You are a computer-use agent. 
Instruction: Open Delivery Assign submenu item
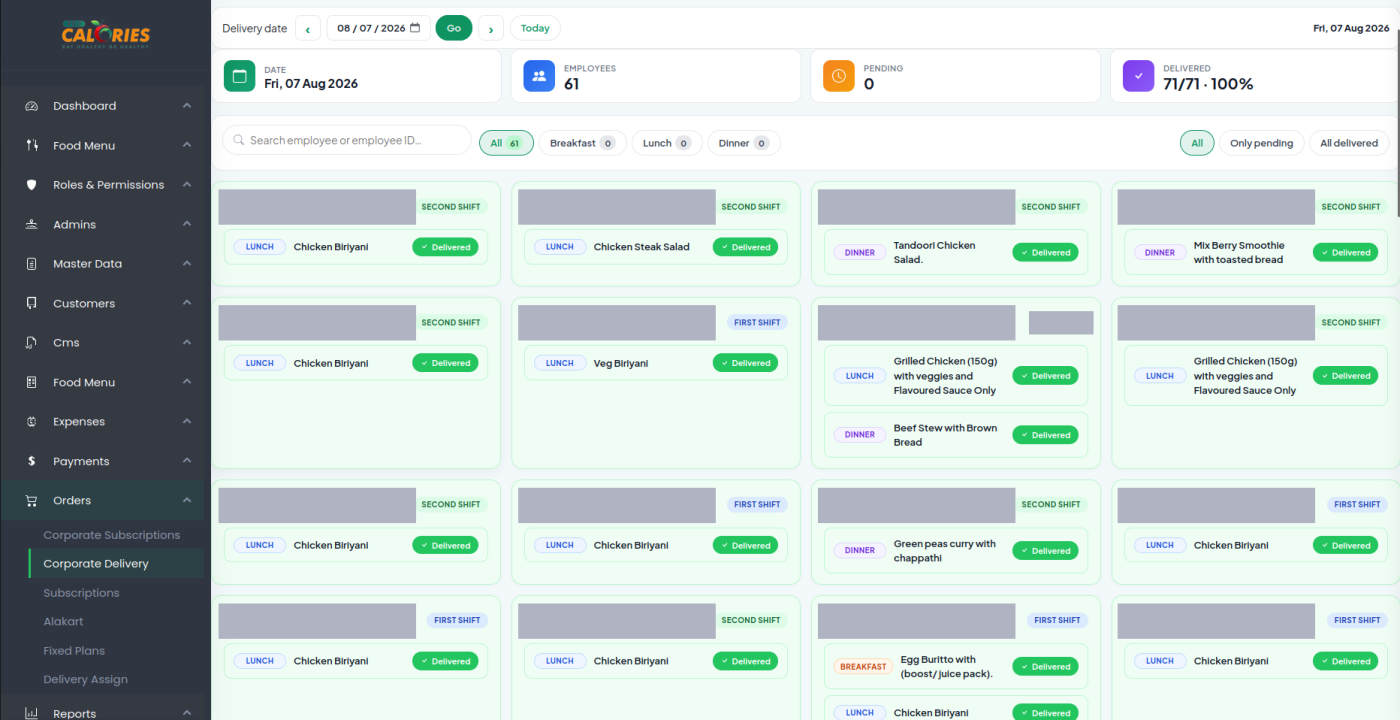[86, 679]
